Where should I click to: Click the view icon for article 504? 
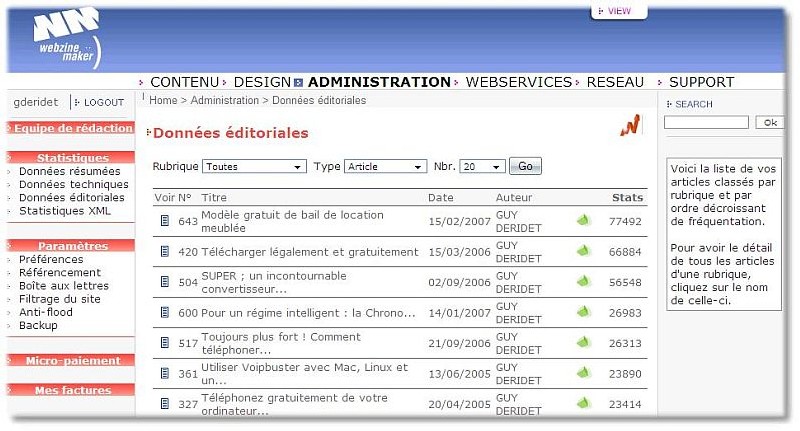(x=165, y=283)
